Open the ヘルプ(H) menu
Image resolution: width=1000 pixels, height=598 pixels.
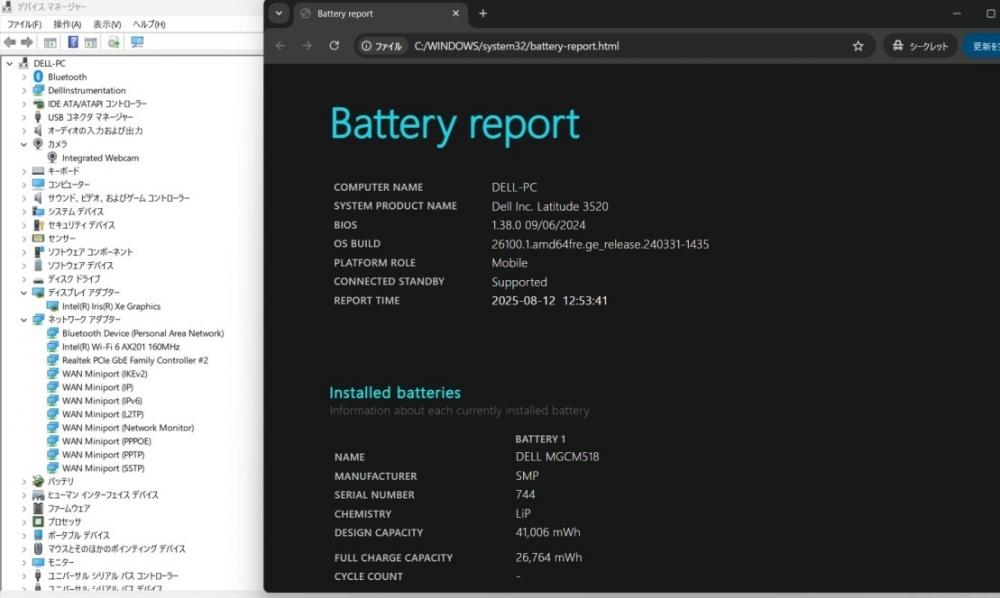[x=149, y=24]
